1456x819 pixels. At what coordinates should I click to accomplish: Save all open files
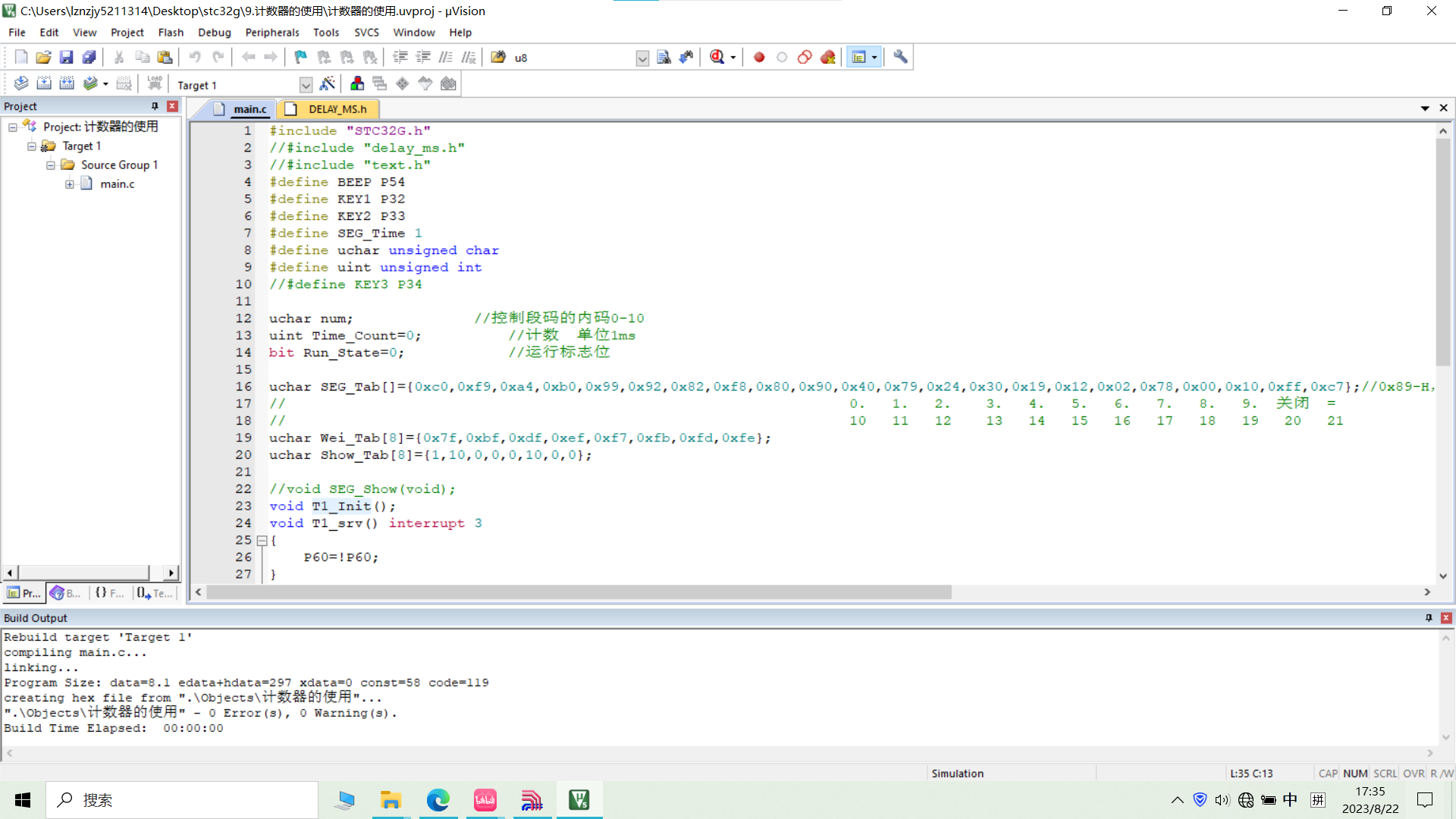[89, 57]
